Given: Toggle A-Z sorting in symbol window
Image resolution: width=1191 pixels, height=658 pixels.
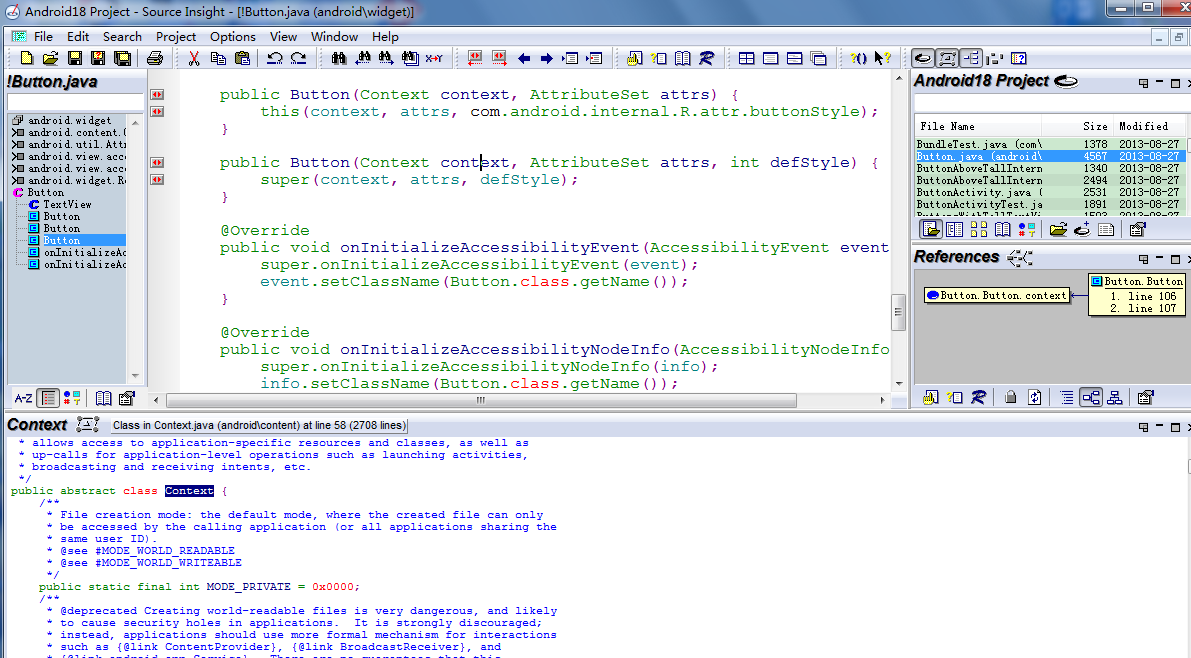Looking at the screenshot, I should point(24,397).
